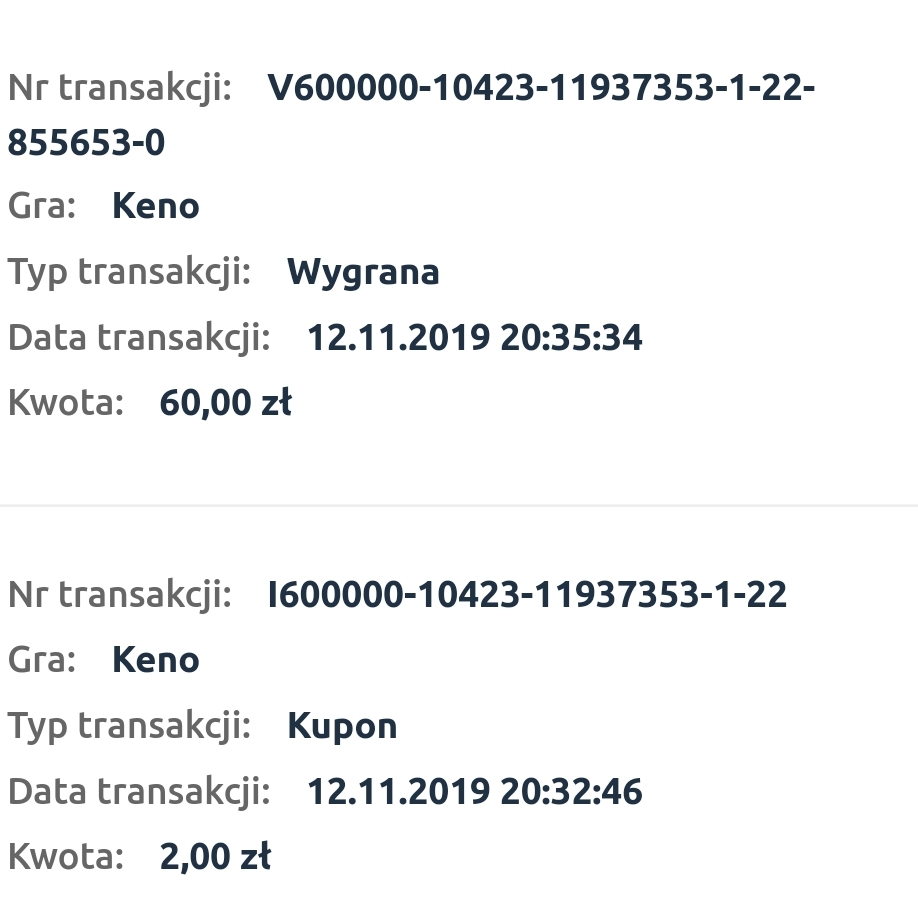This screenshot has width=918, height=916.
Task: Click the 60,00 zł amount
Action: (225, 404)
